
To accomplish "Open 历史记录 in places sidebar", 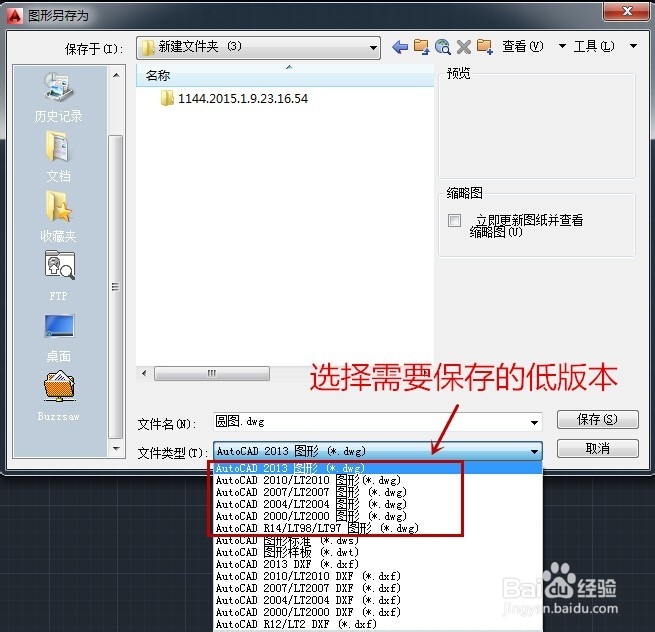I will click(58, 98).
